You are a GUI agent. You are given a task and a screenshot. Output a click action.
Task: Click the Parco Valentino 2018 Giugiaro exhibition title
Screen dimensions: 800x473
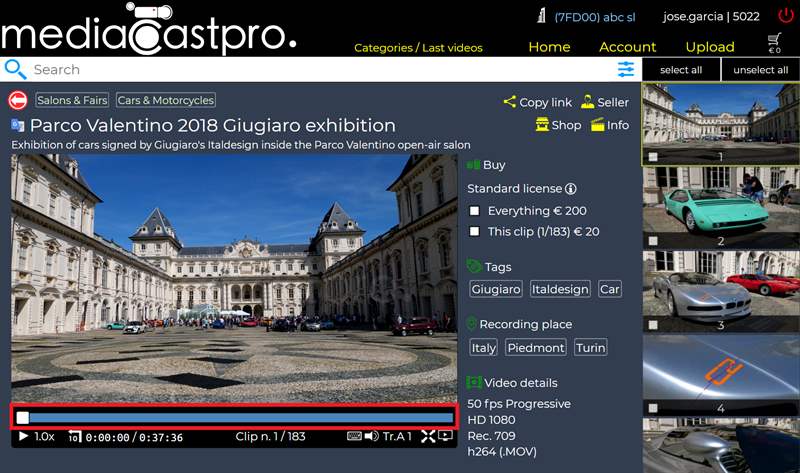[x=213, y=126]
